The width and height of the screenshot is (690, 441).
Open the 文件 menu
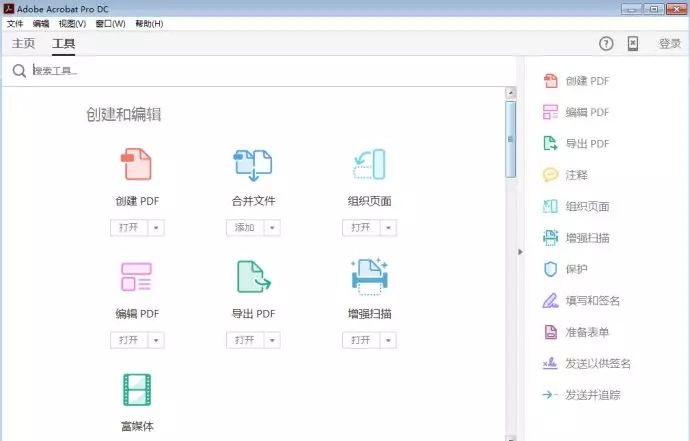point(15,24)
